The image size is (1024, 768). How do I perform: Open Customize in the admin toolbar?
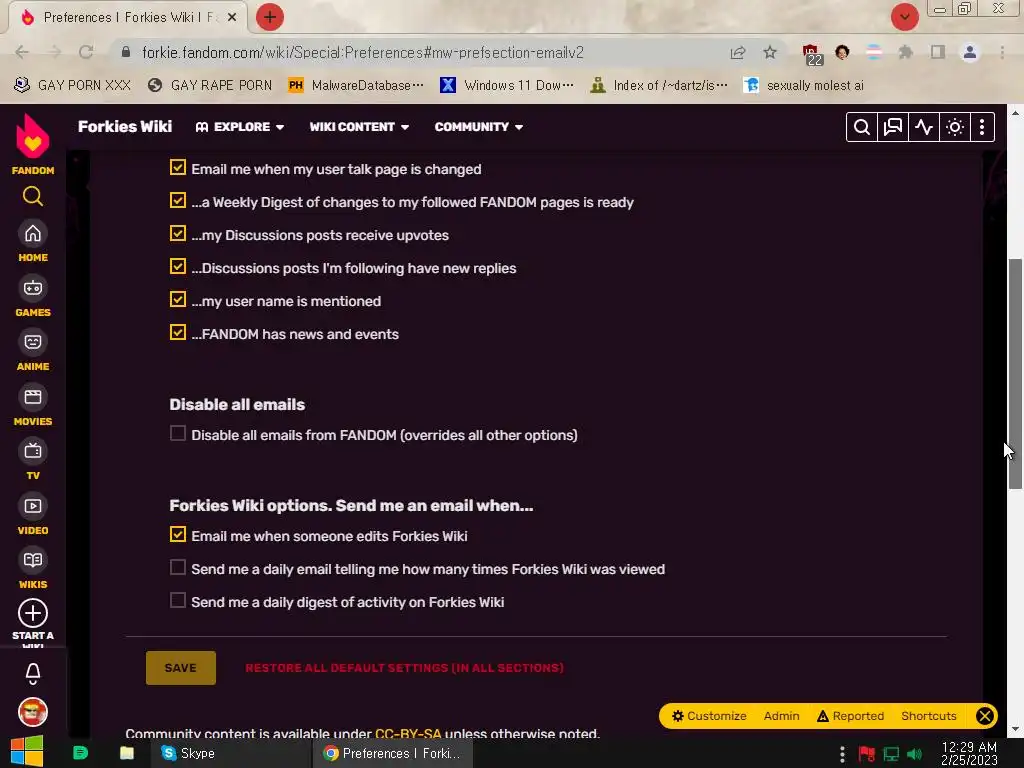[709, 716]
